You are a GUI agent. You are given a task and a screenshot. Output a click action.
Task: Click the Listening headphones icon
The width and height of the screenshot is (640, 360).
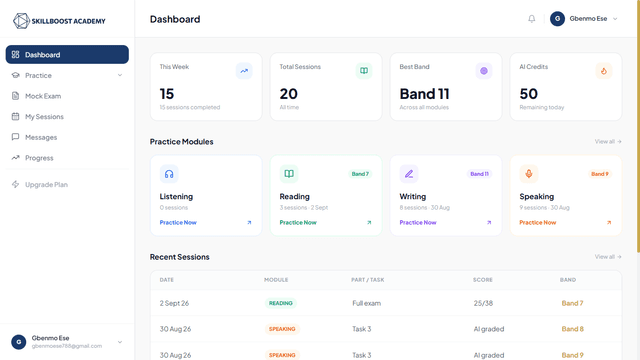[169, 174]
